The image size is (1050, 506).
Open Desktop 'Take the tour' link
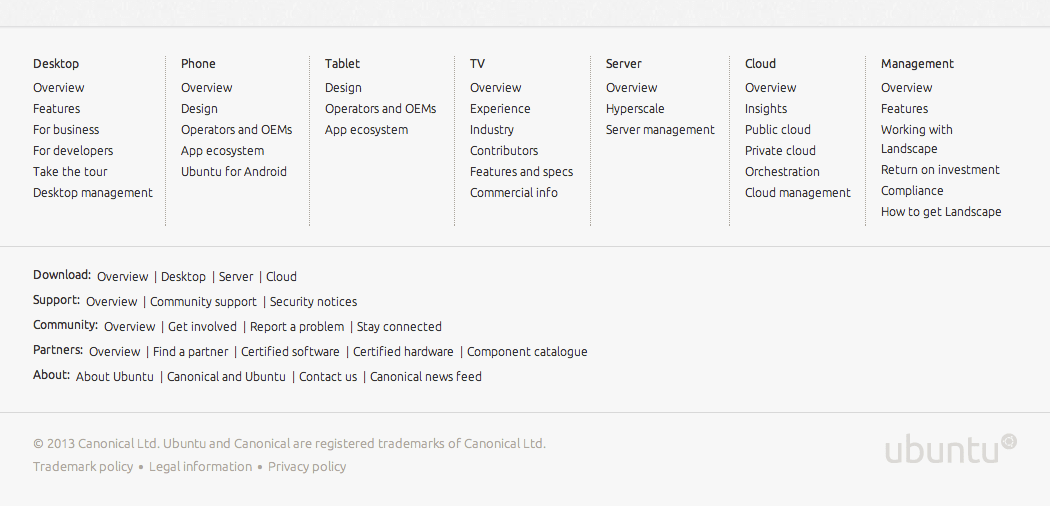pos(70,172)
